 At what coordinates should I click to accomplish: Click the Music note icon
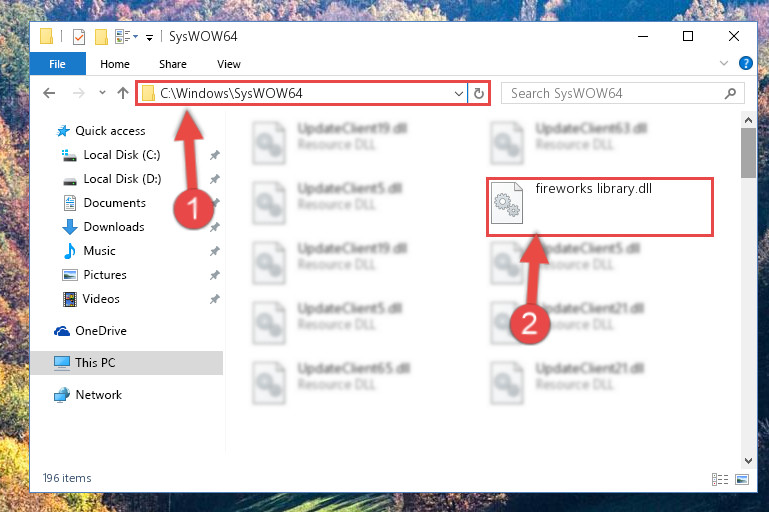[70, 251]
